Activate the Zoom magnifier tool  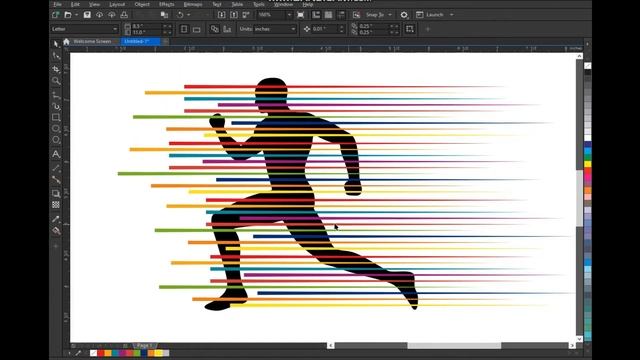(56, 80)
